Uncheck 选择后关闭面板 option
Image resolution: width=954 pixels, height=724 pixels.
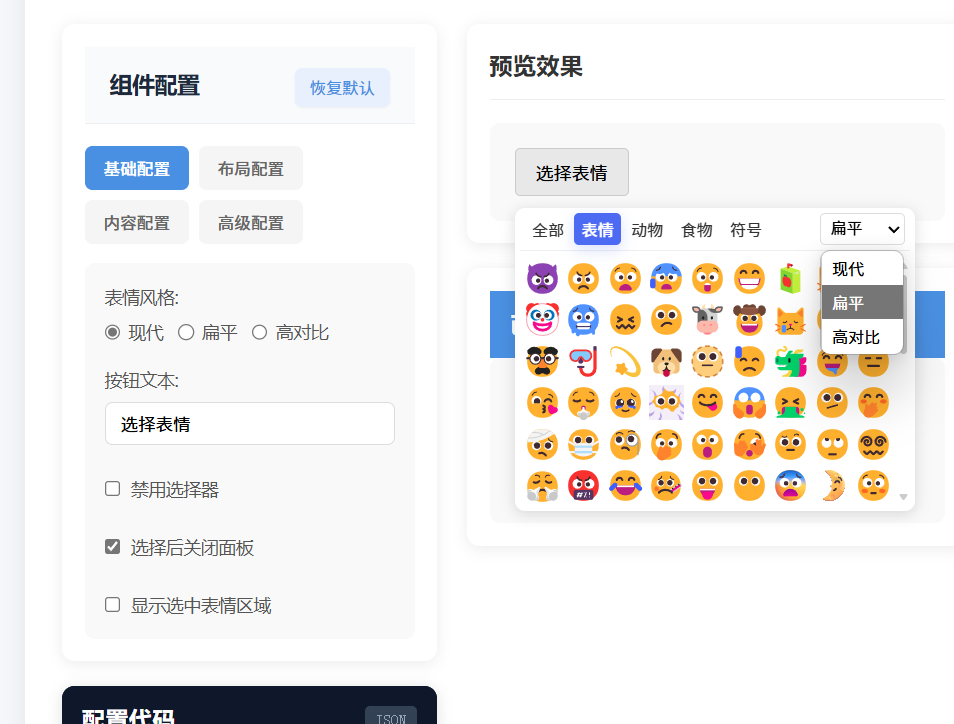point(113,547)
